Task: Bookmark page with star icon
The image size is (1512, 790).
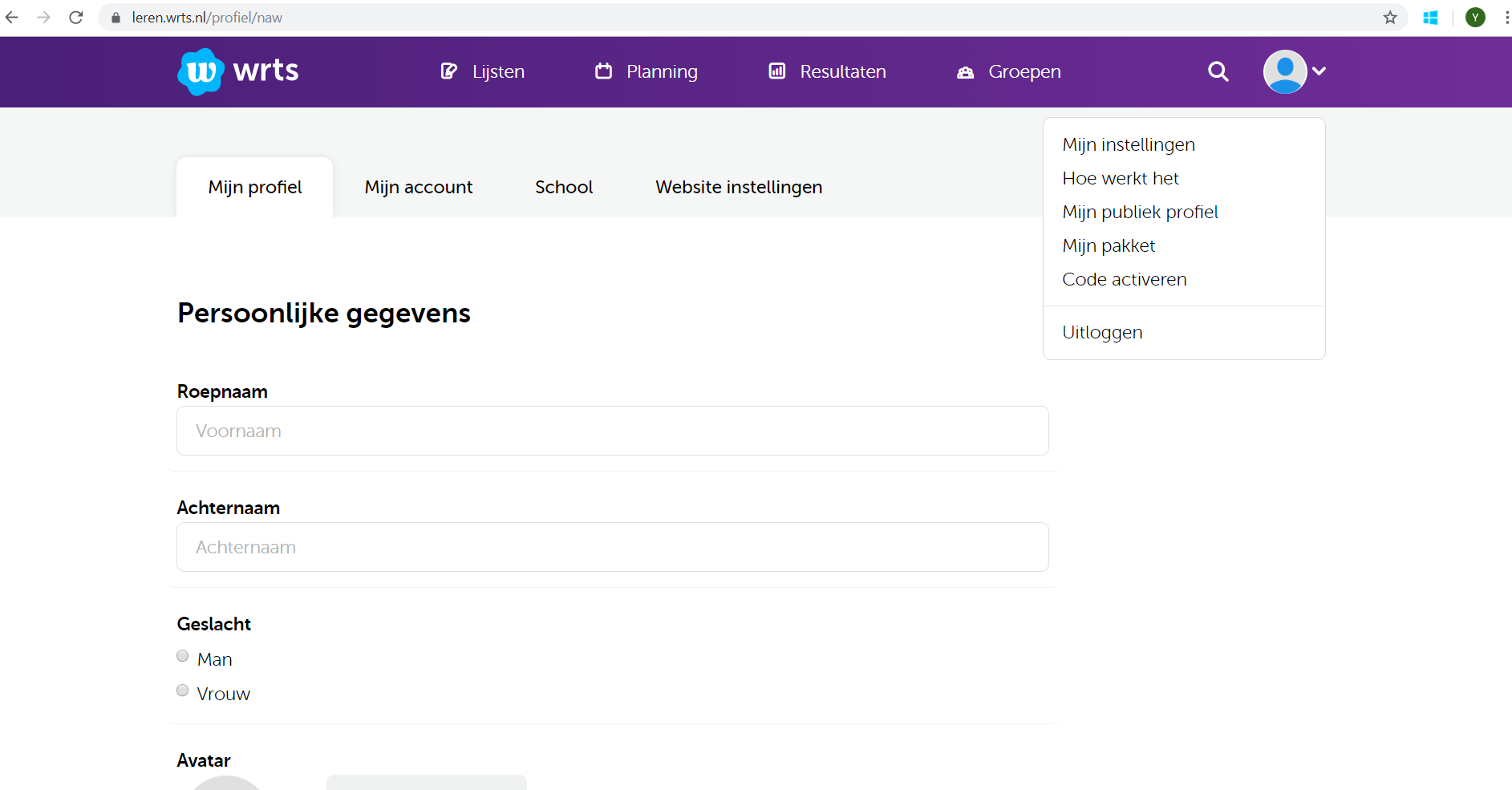Action: (x=1390, y=17)
